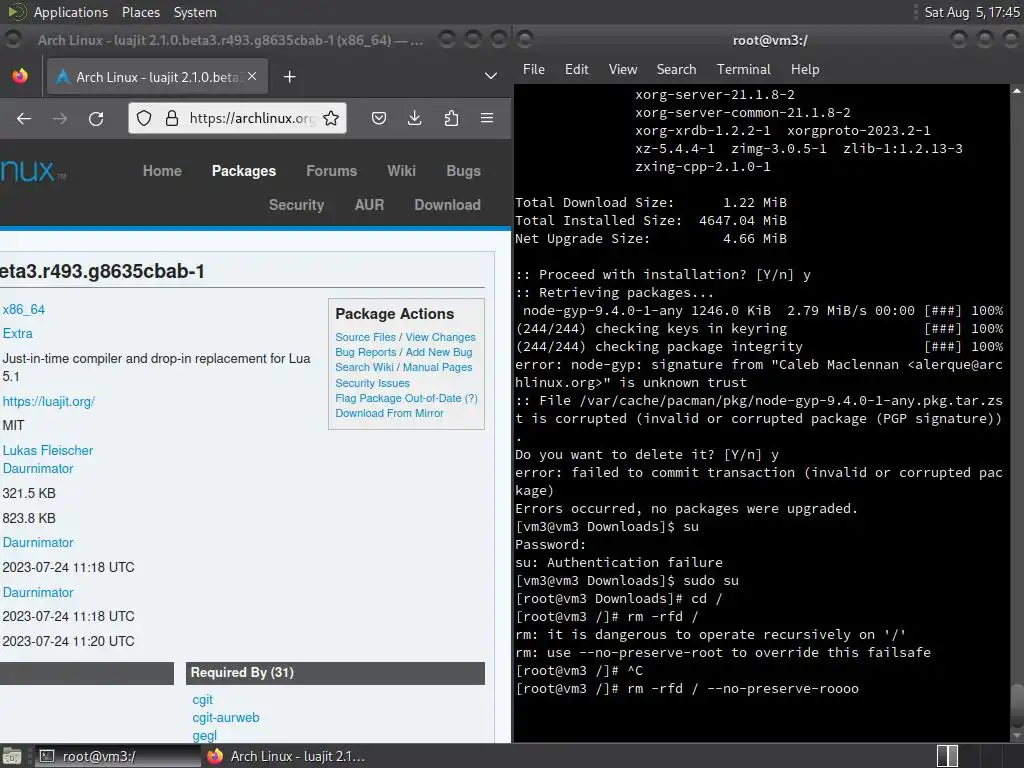1024x768 pixels.
Task: Open the Places panel menu
Action: point(140,12)
